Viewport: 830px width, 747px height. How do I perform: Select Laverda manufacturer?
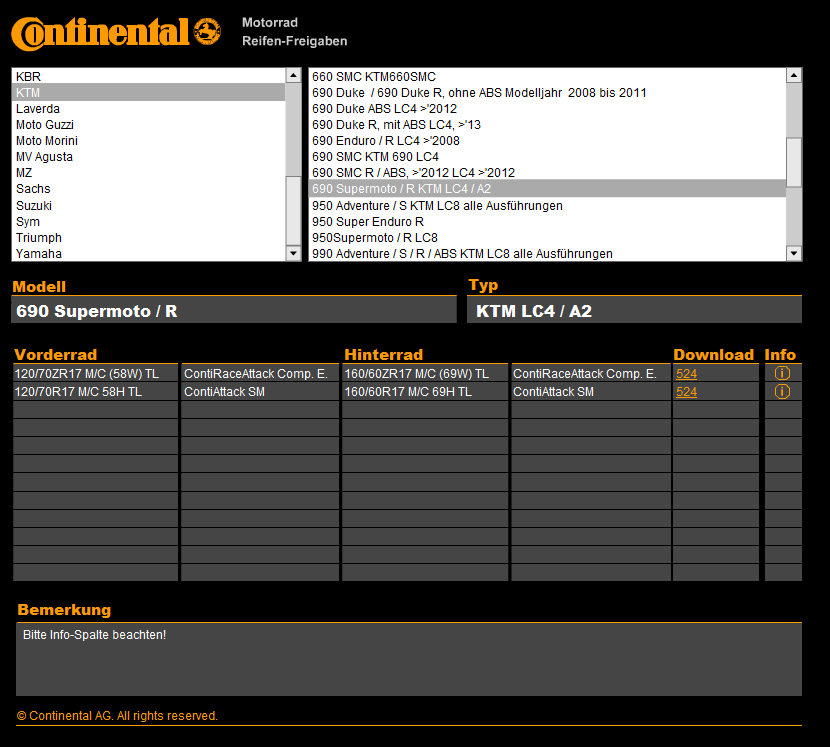(148, 109)
